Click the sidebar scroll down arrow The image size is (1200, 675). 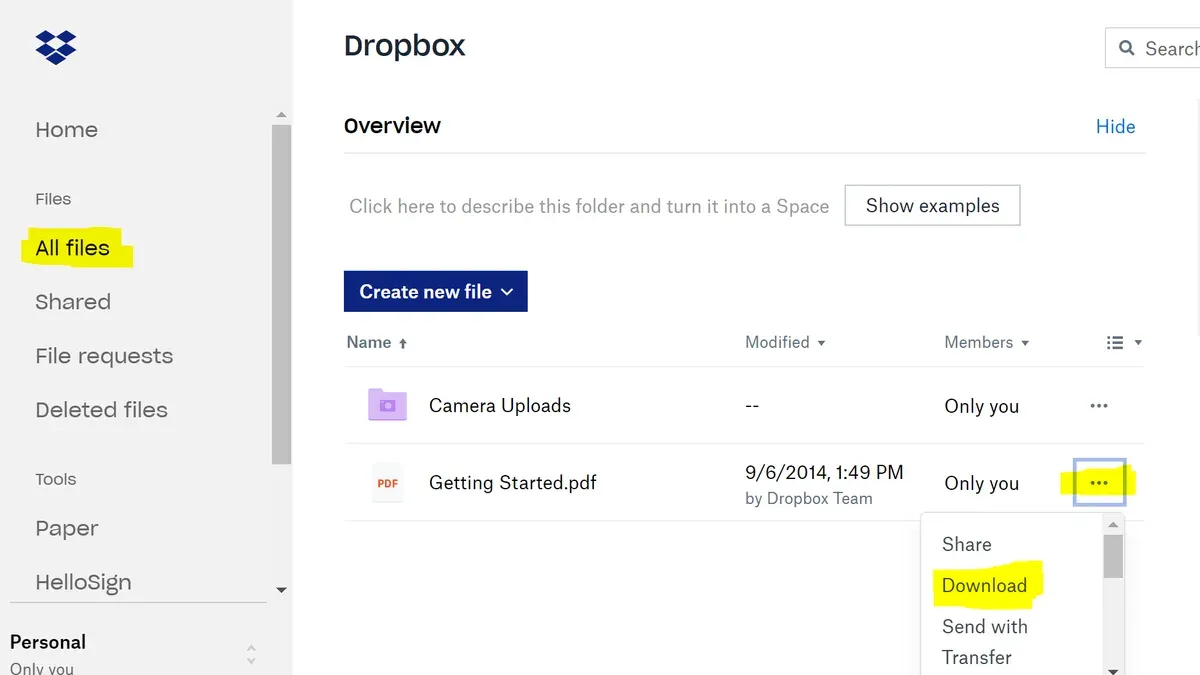(x=281, y=590)
